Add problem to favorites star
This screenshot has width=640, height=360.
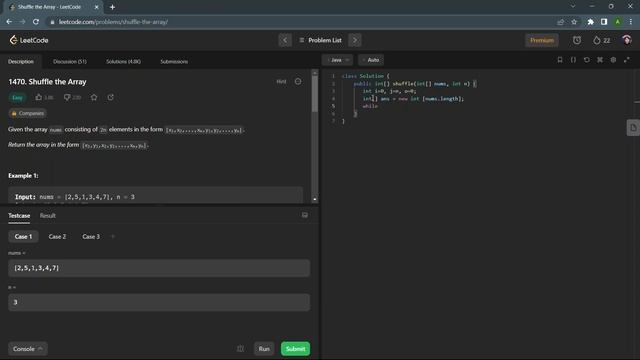pos(94,98)
